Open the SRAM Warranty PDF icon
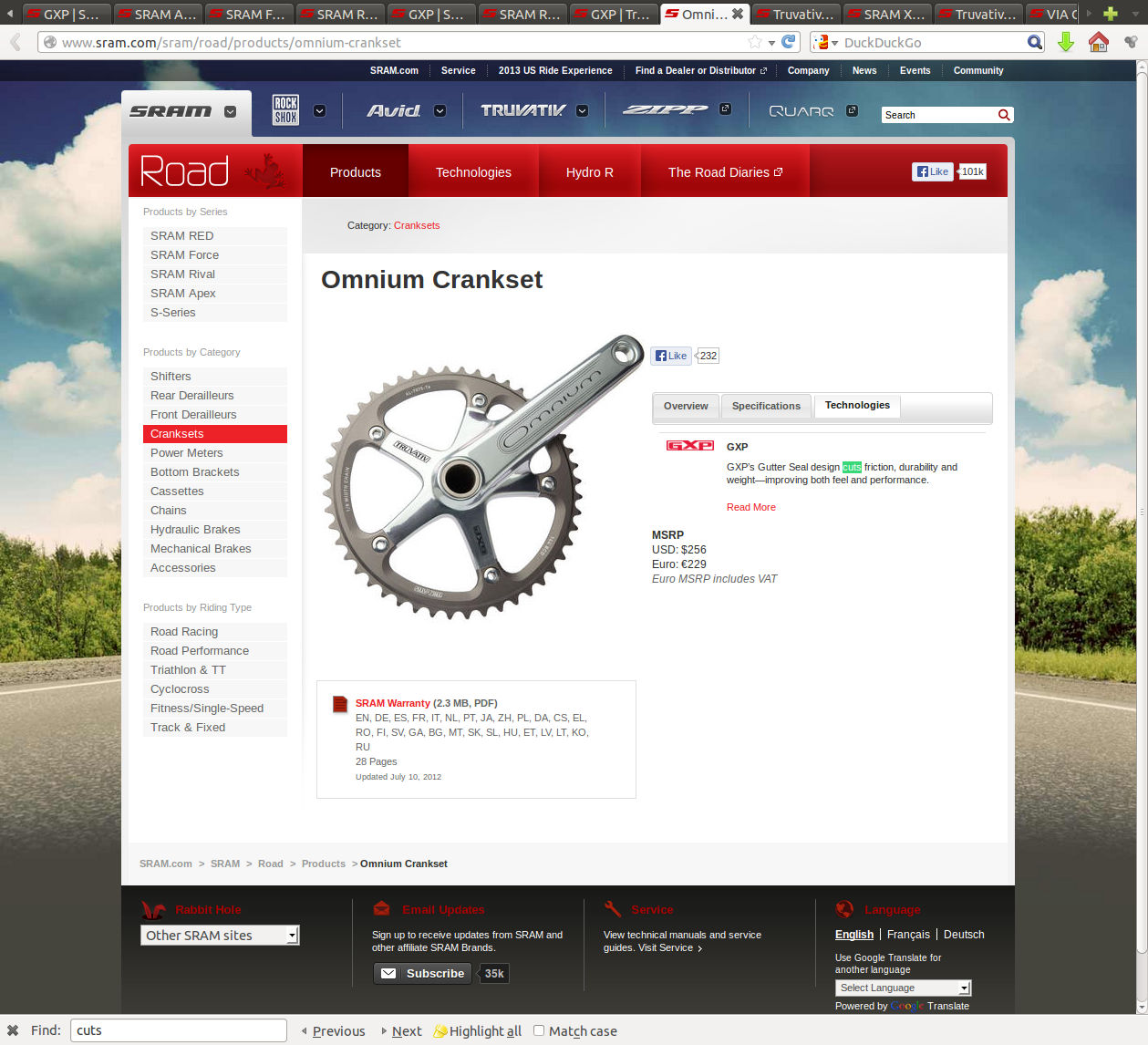This screenshot has width=1148, height=1045. (x=340, y=704)
